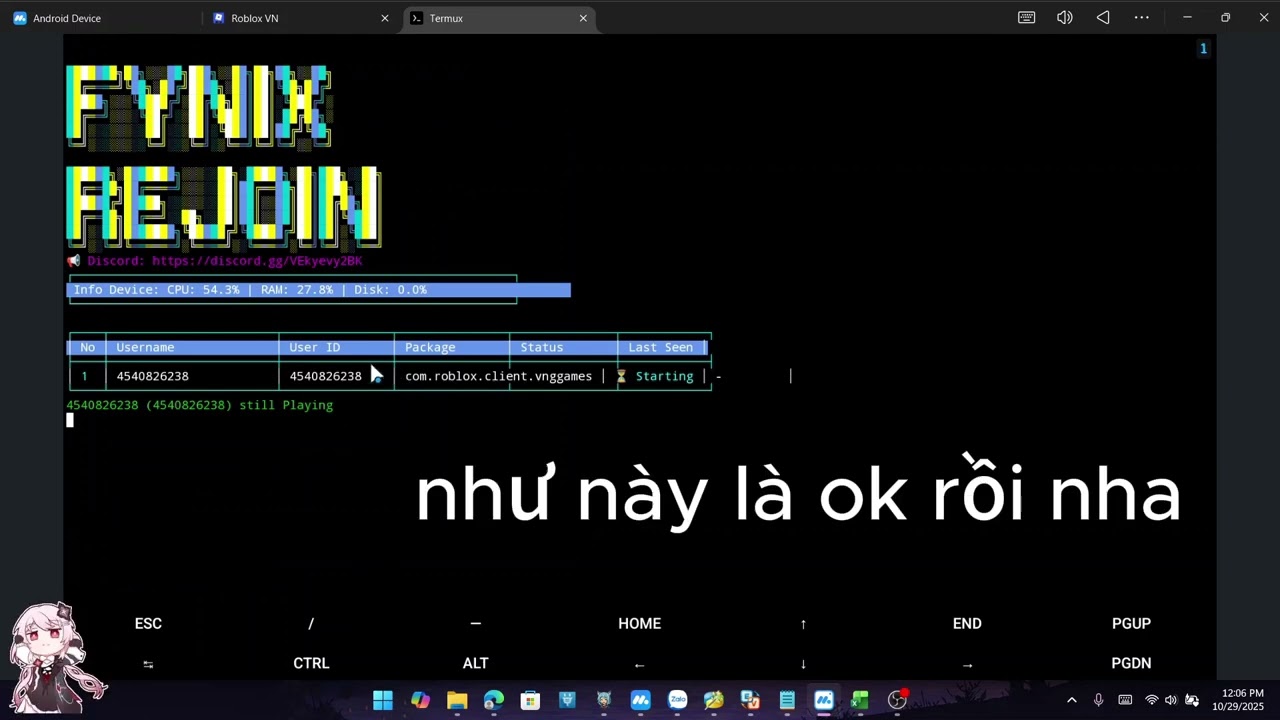Open the Excel icon in taskbar

pyautogui.click(x=860, y=700)
